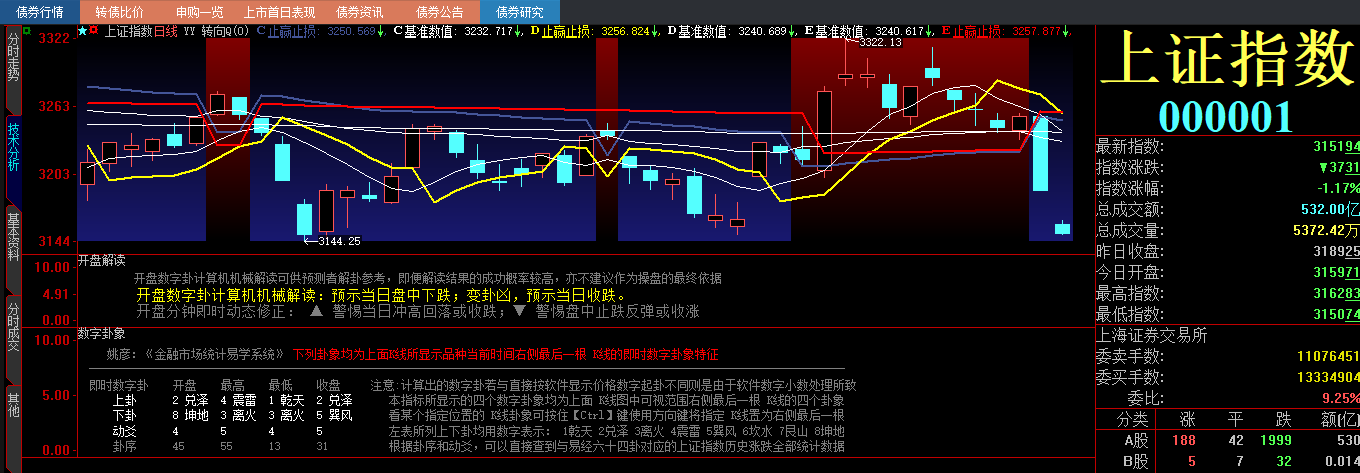Click the cyan star icon beside 上证指数
The width and height of the screenshot is (1360, 473).
coord(82,32)
